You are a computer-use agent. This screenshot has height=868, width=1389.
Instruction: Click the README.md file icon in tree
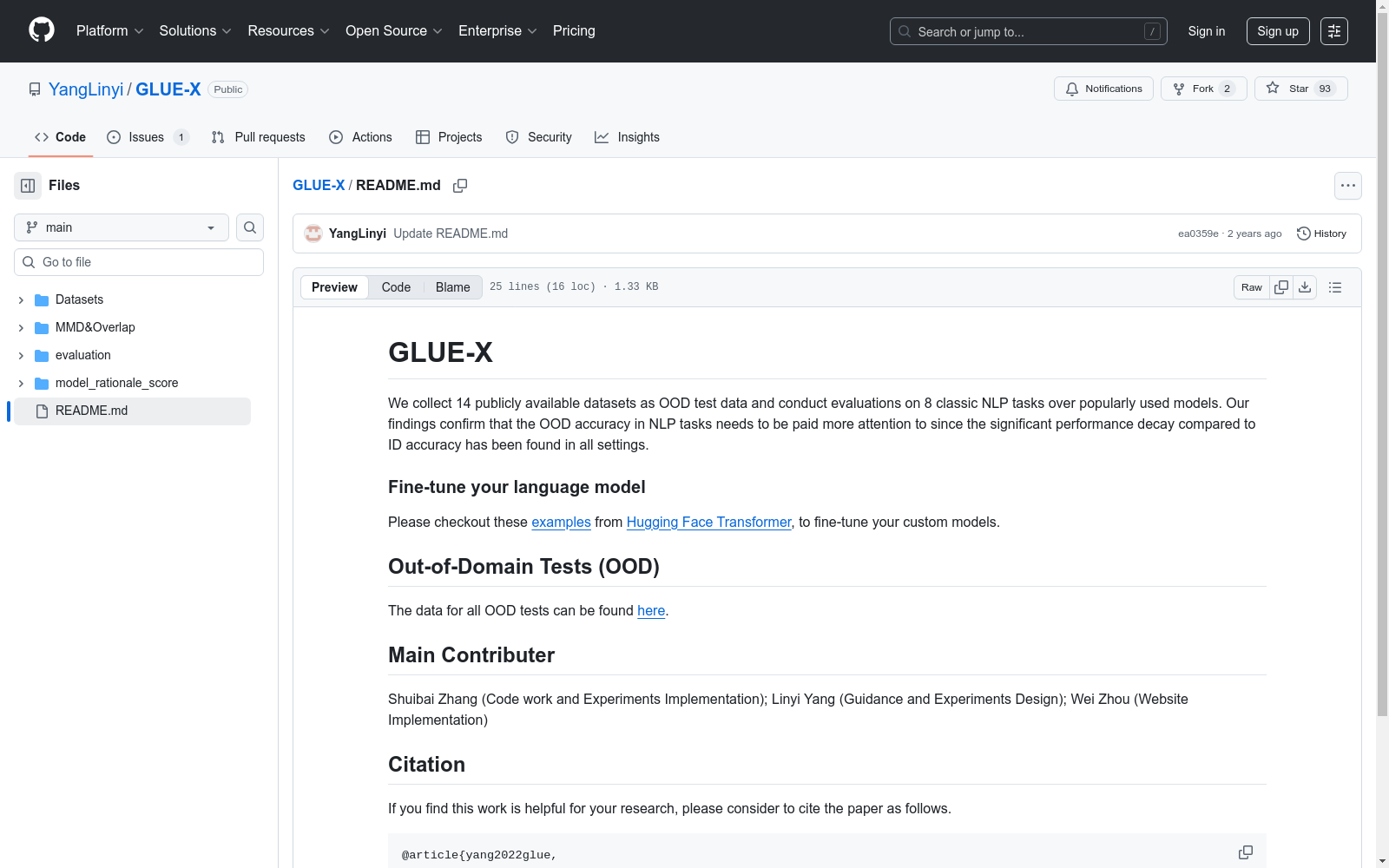point(42,411)
